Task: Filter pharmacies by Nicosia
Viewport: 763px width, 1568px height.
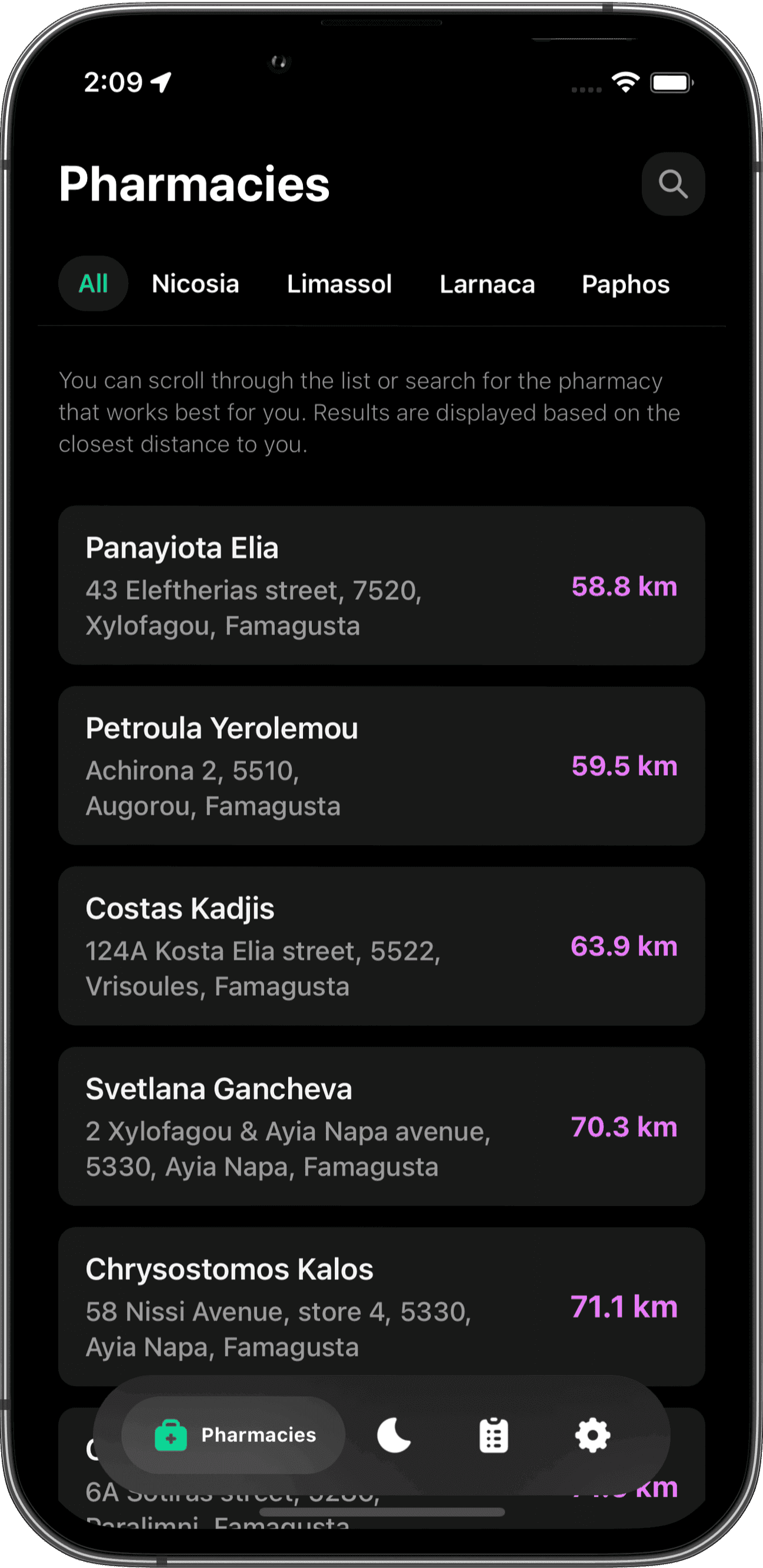Action: tap(195, 284)
